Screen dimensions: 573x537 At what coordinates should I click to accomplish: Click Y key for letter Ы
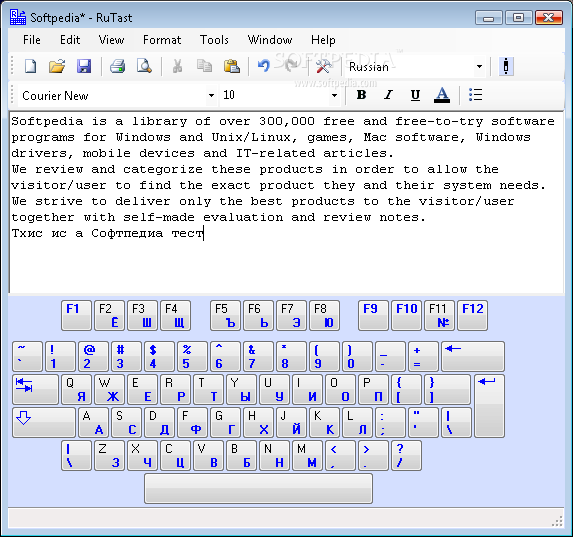click(x=242, y=389)
